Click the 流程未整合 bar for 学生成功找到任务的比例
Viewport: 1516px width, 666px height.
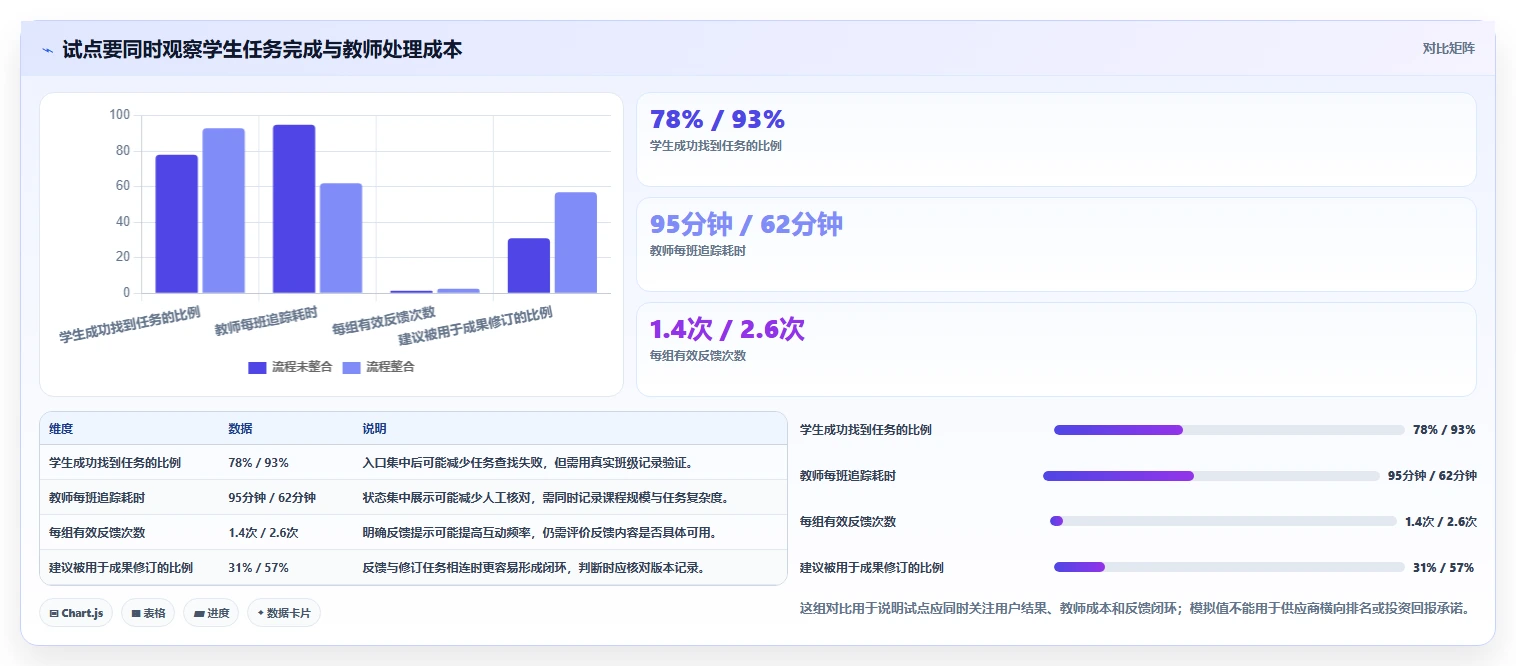click(176, 224)
